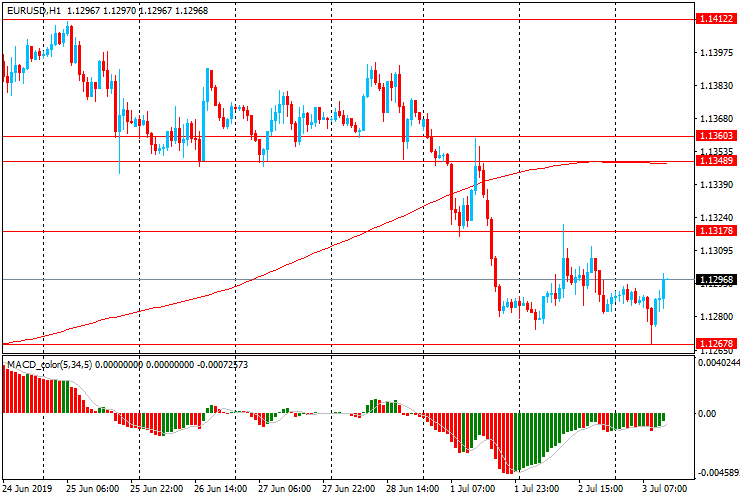Click the 28 Jun 14:00 time label
The image size is (740, 500).
coord(413,488)
